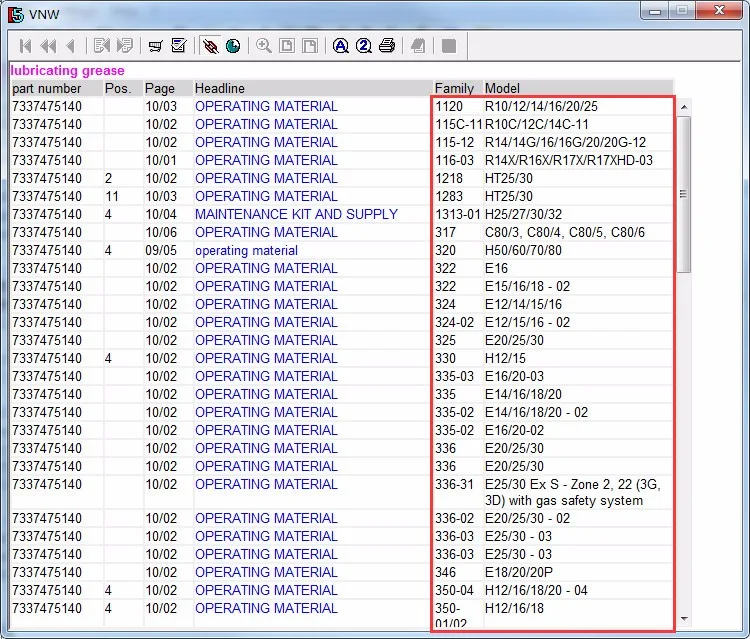Open OPERATING MATERIAL link for family 1283
The height and width of the screenshot is (639, 750).
click(x=266, y=196)
